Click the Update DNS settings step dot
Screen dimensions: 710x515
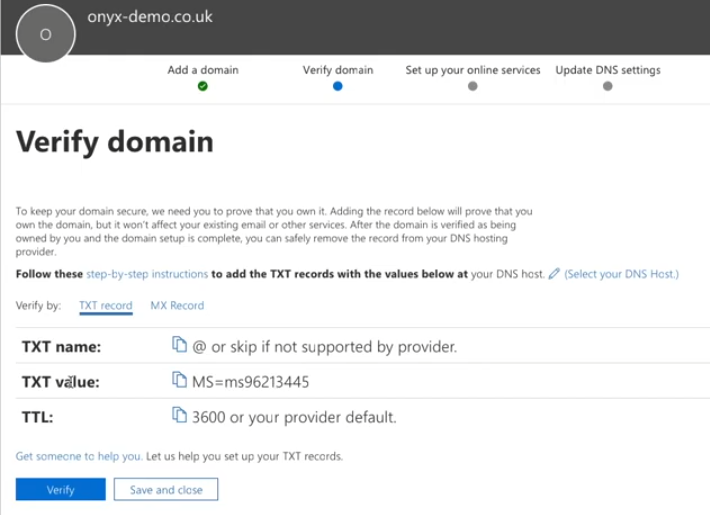click(608, 86)
